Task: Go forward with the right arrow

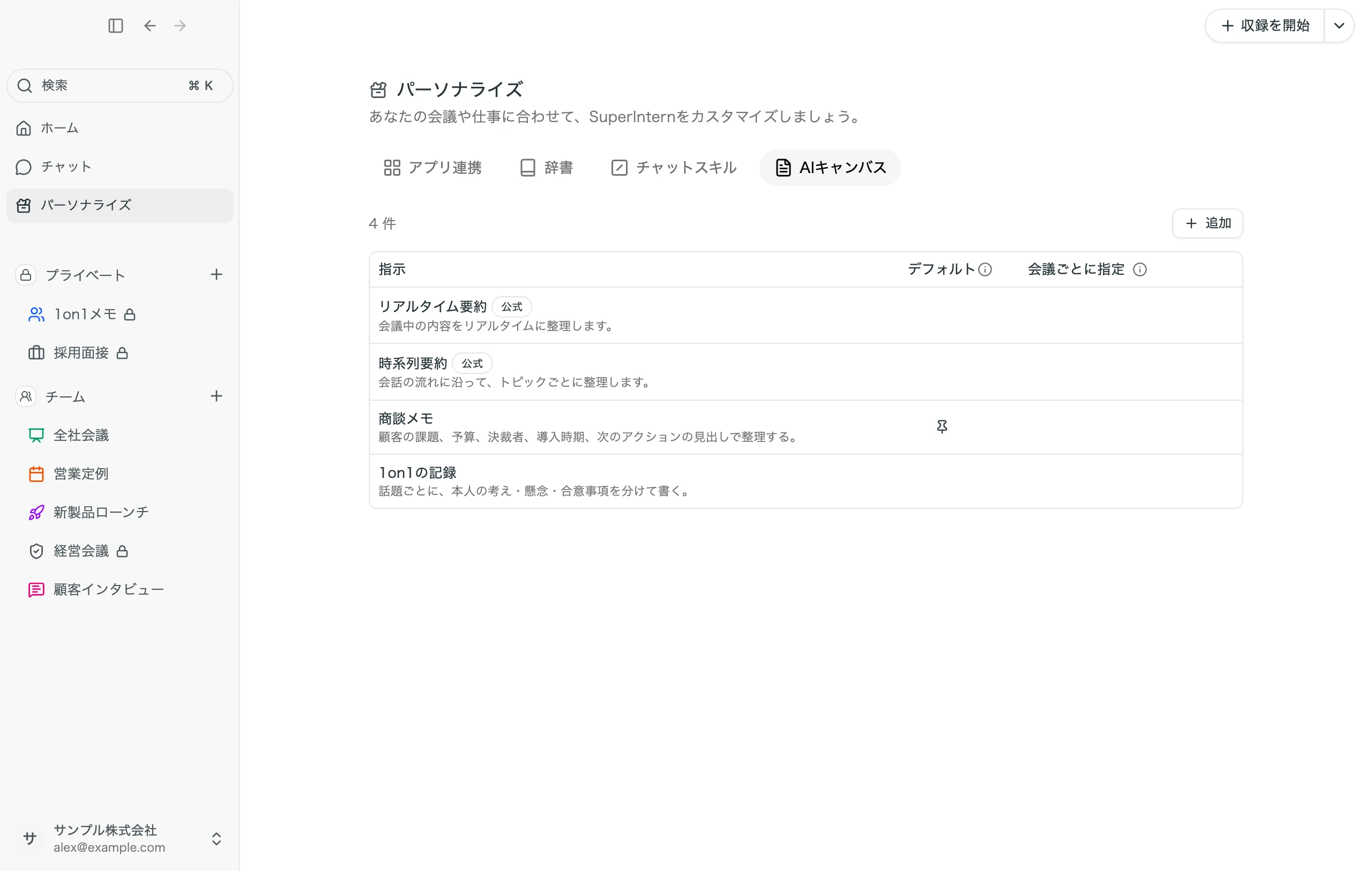Action: click(180, 26)
